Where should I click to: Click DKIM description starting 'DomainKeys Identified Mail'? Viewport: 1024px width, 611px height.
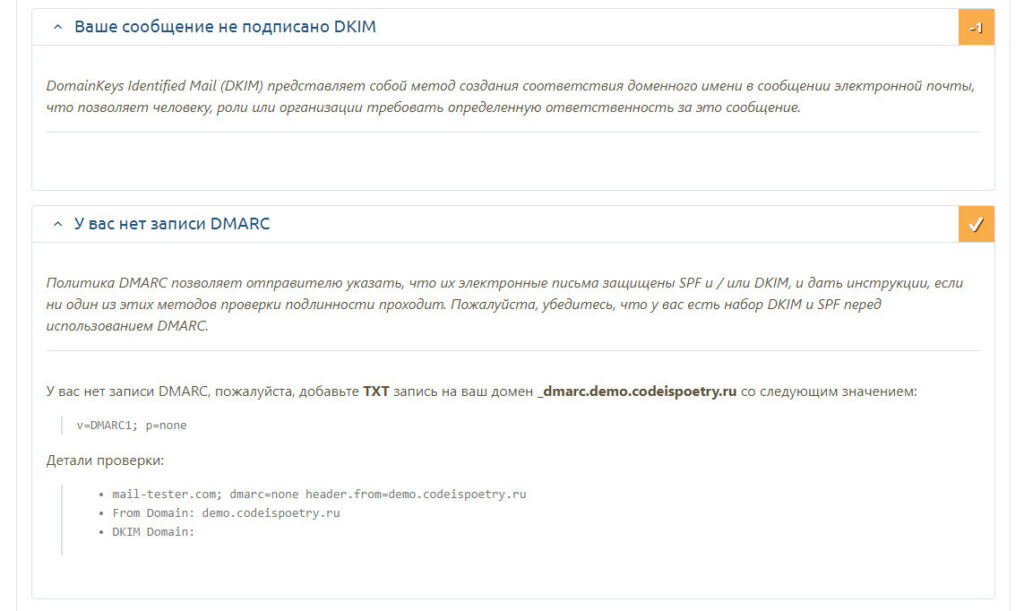[x=510, y=96]
